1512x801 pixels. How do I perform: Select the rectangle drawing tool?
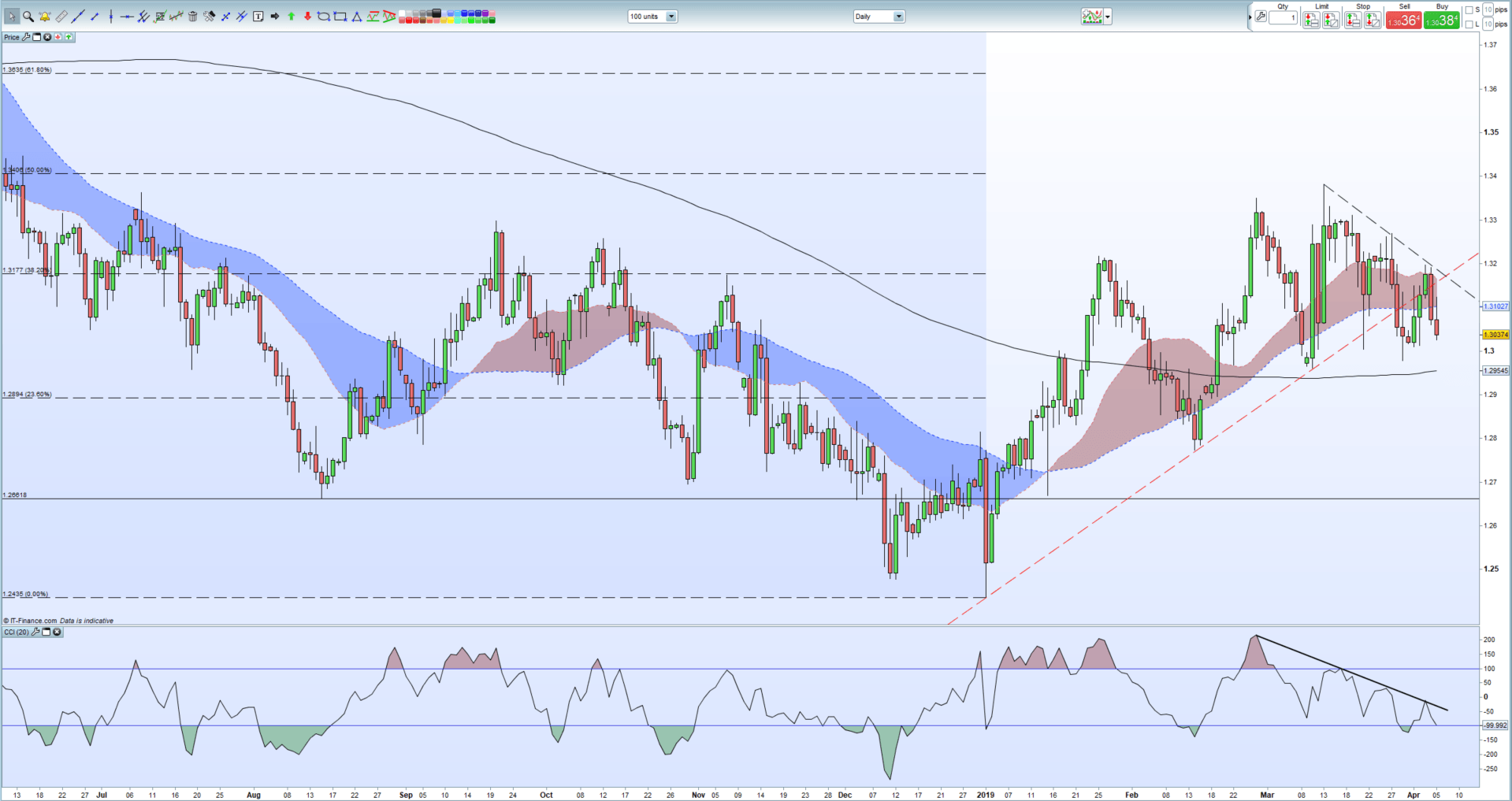point(340,17)
